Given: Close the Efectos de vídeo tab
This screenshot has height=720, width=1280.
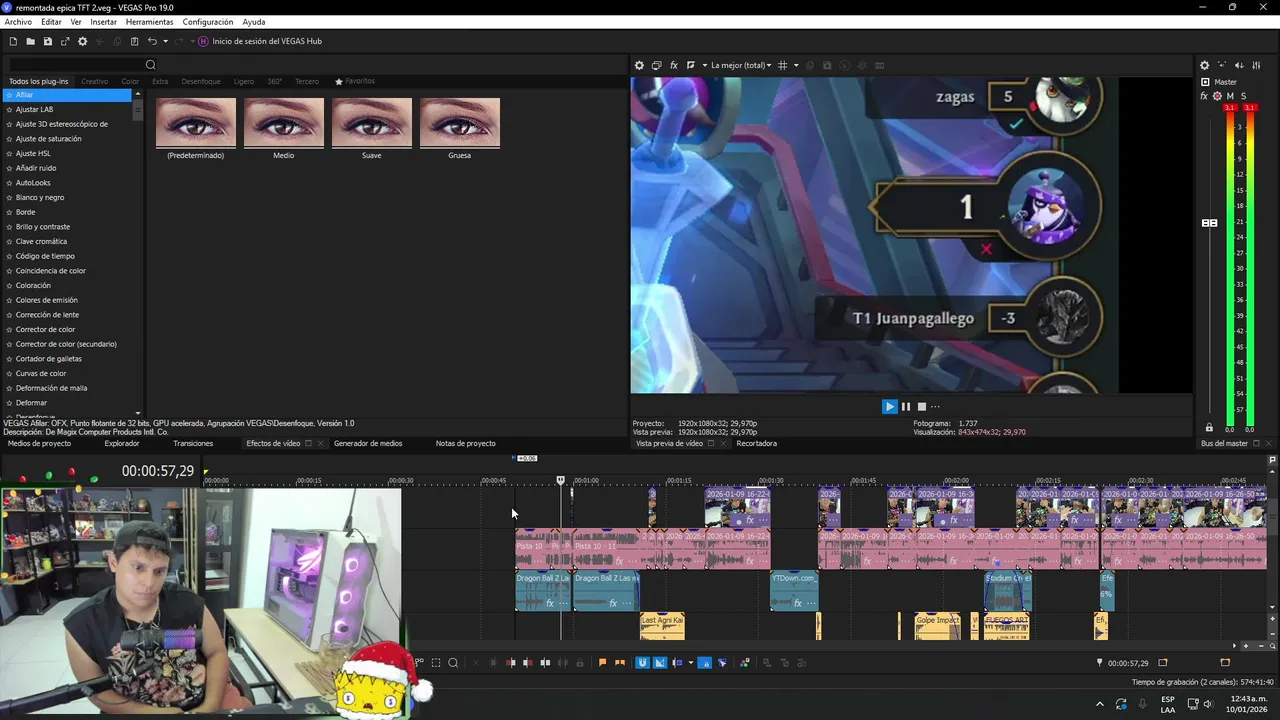Looking at the screenshot, I should point(321,443).
